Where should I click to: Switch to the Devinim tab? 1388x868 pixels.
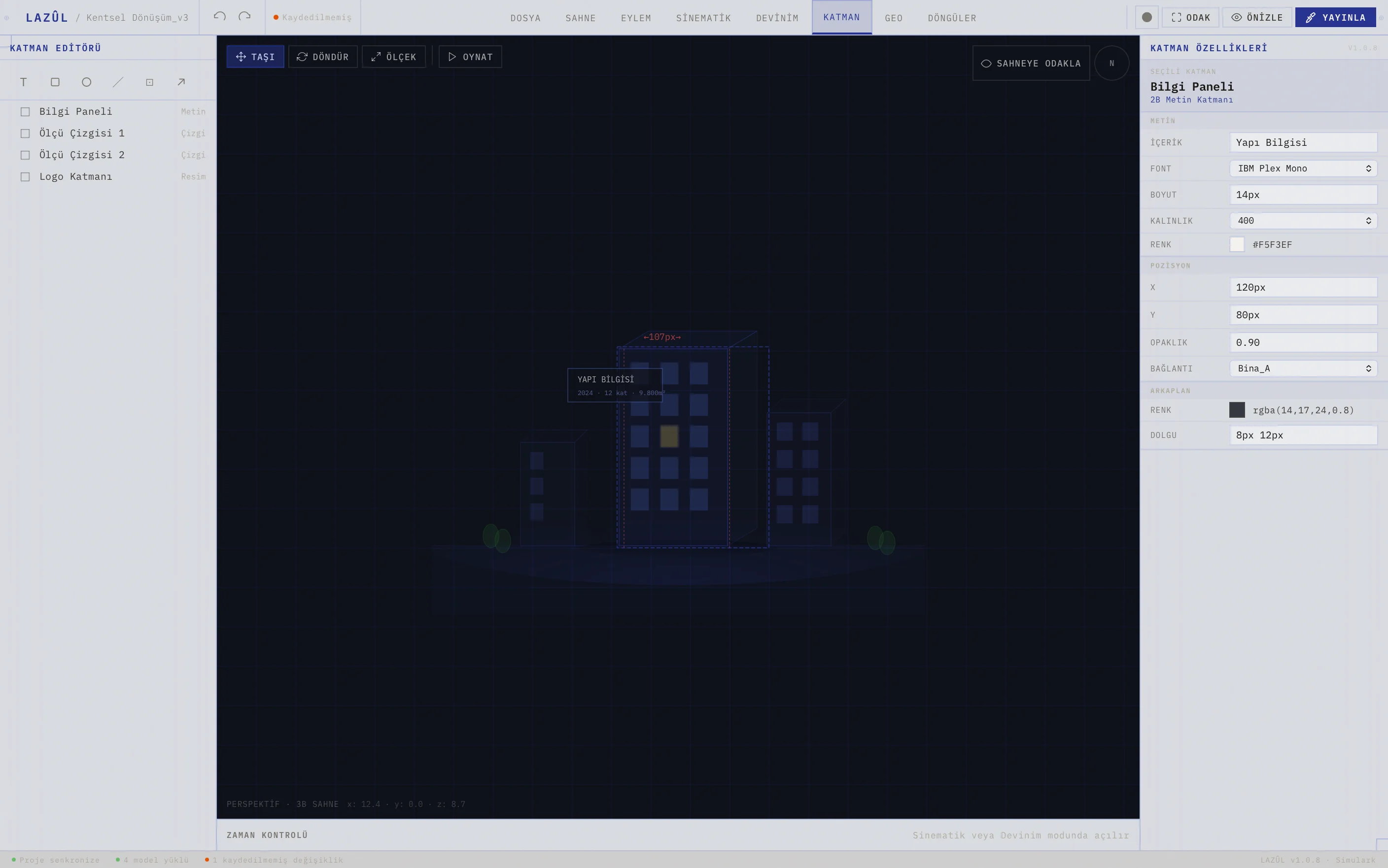[x=777, y=18]
